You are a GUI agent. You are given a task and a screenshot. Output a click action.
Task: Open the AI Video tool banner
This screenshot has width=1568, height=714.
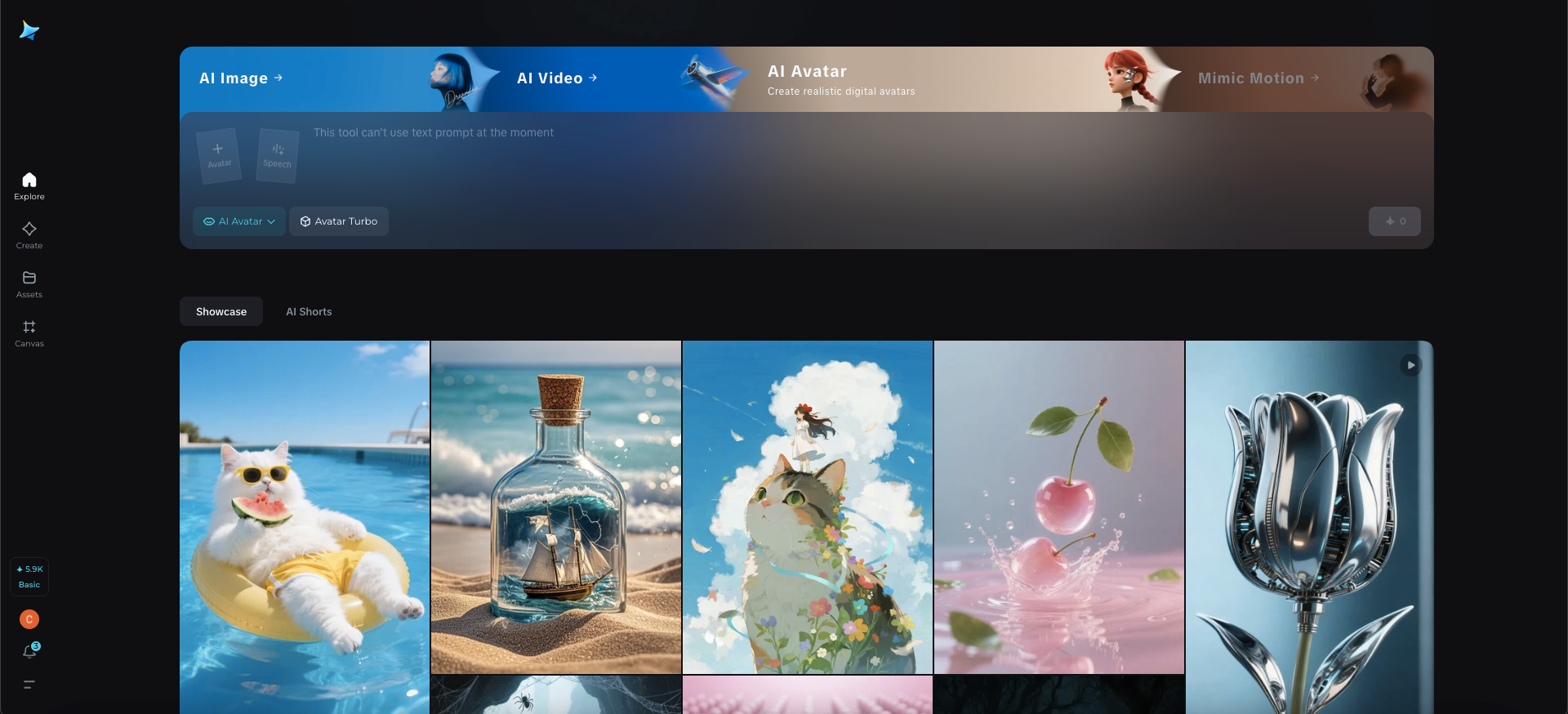click(612, 79)
